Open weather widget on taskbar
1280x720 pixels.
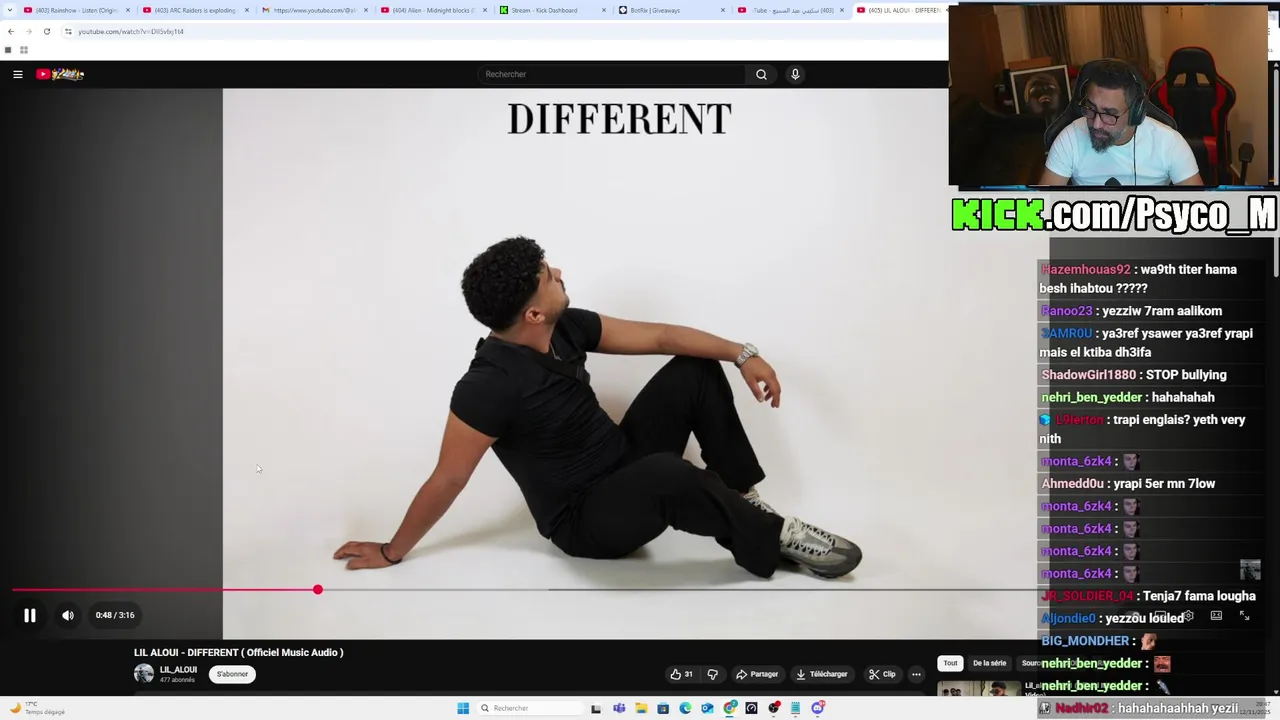click(x=38, y=708)
